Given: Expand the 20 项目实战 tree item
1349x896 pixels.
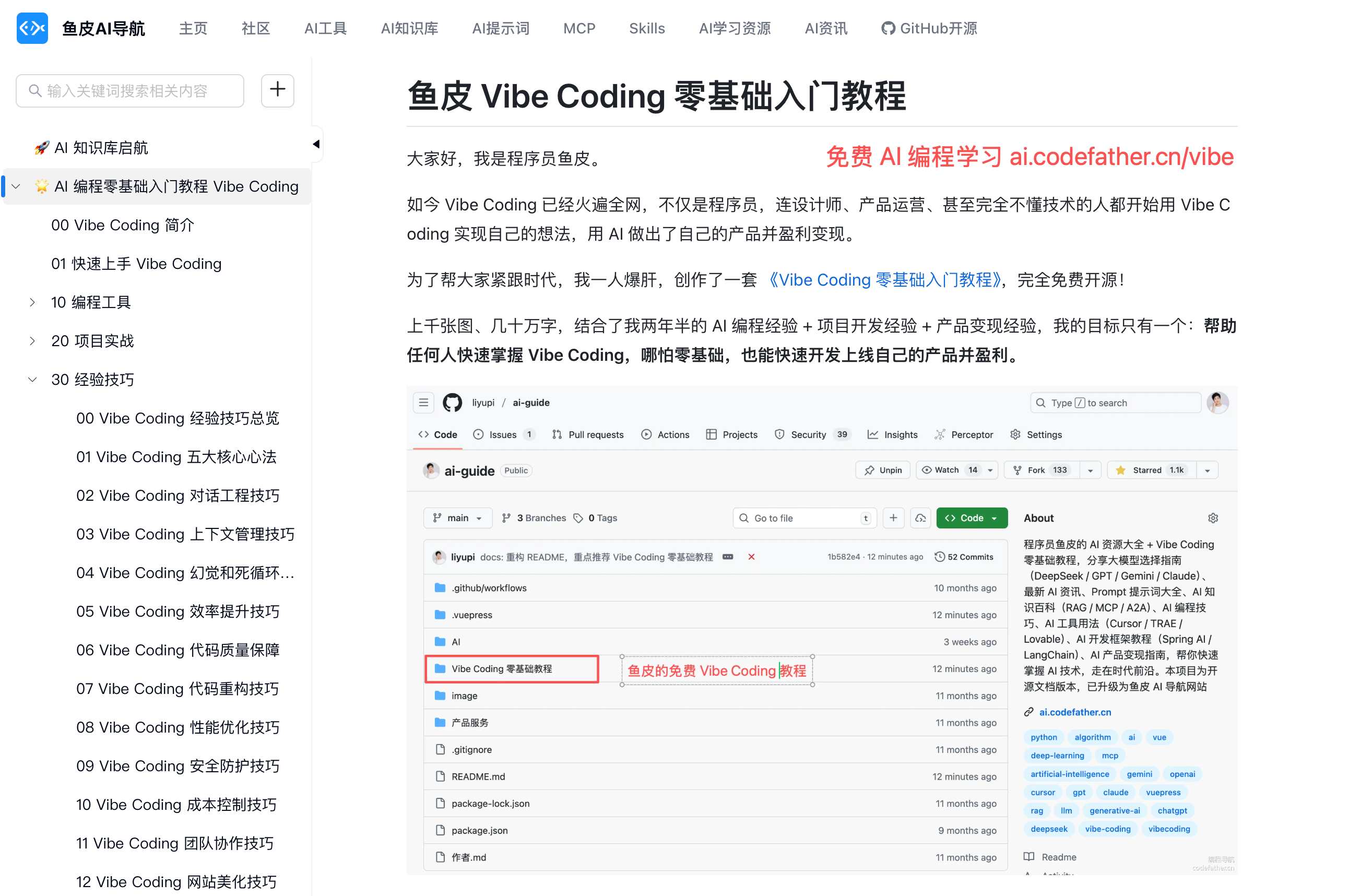Looking at the screenshot, I should [x=32, y=341].
